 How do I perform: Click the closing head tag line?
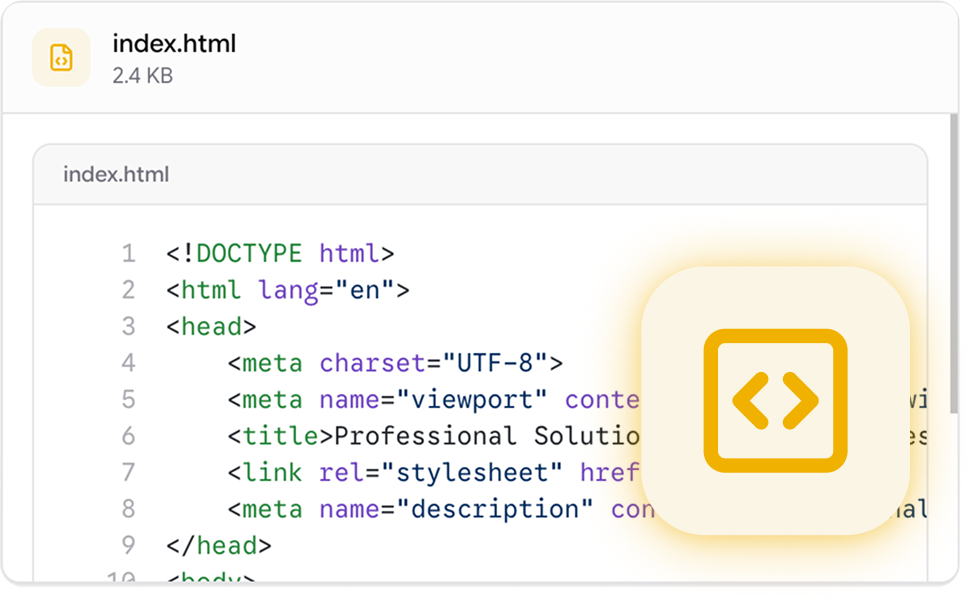(218, 545)
